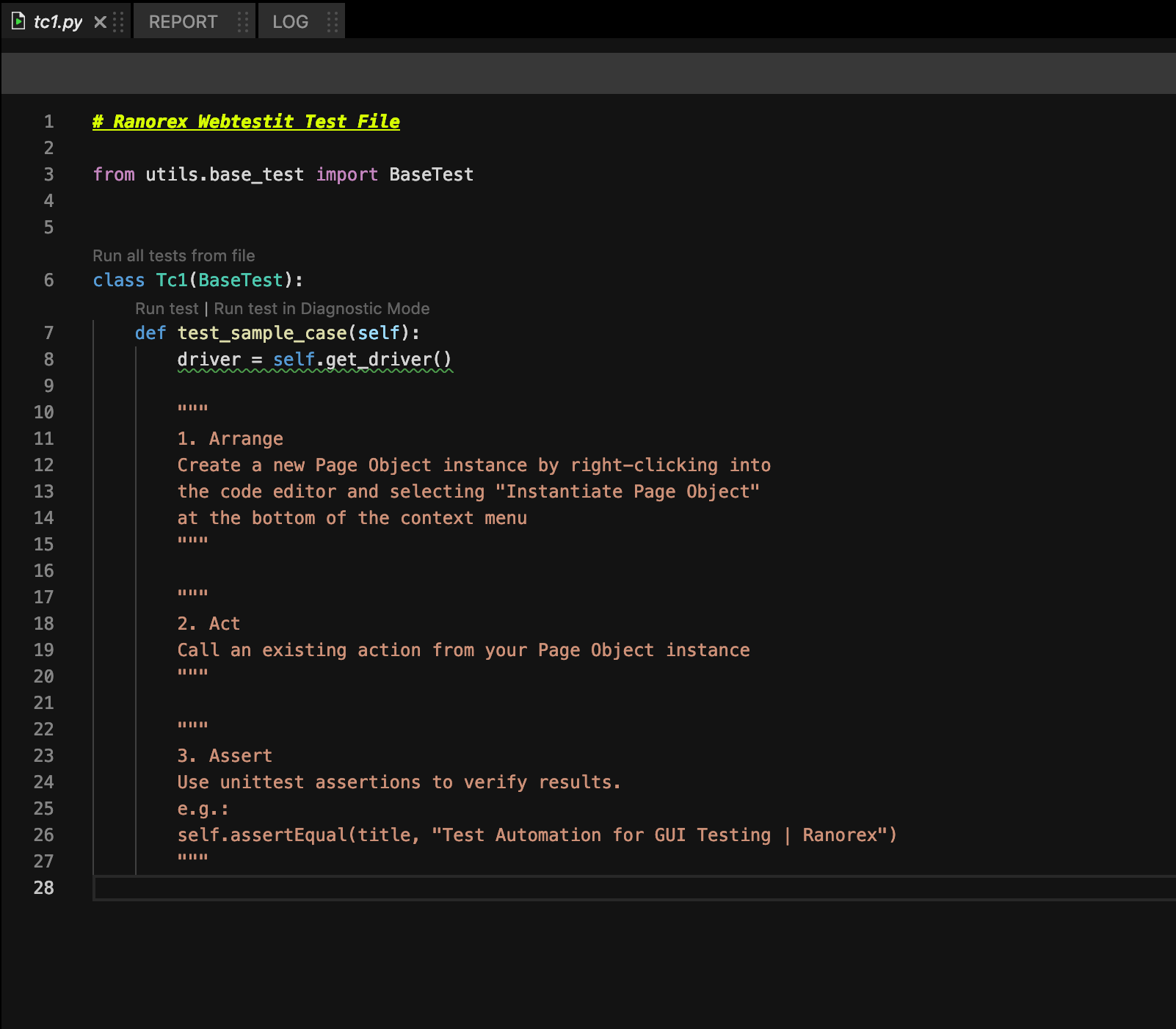
Task: Click line number 6 in the gutter
Action: [x=48, y=280]
